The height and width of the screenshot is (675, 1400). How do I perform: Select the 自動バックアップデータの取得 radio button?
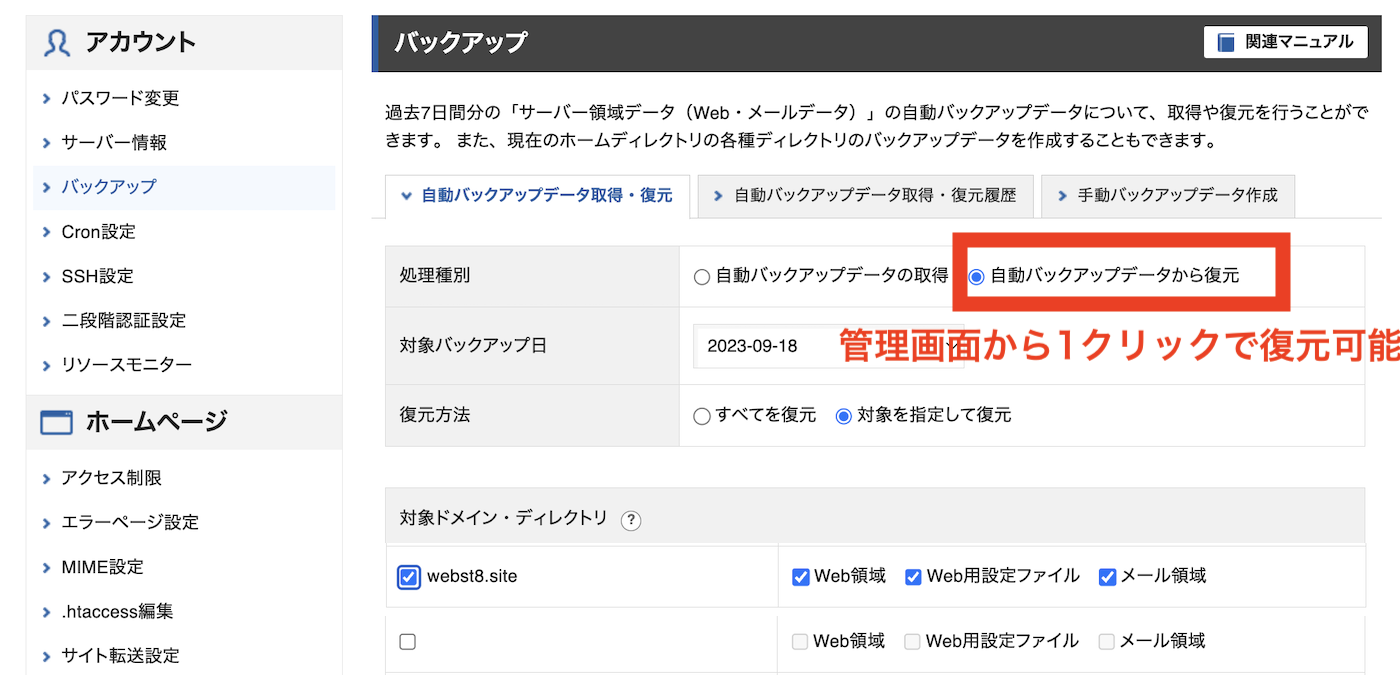coord(701,276)
